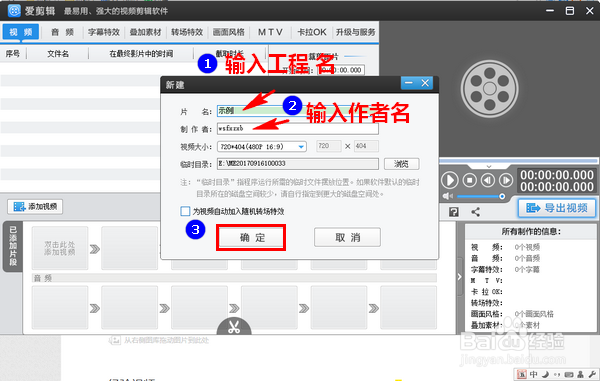Click the 临时目录 path field

(x=298, y=164)
